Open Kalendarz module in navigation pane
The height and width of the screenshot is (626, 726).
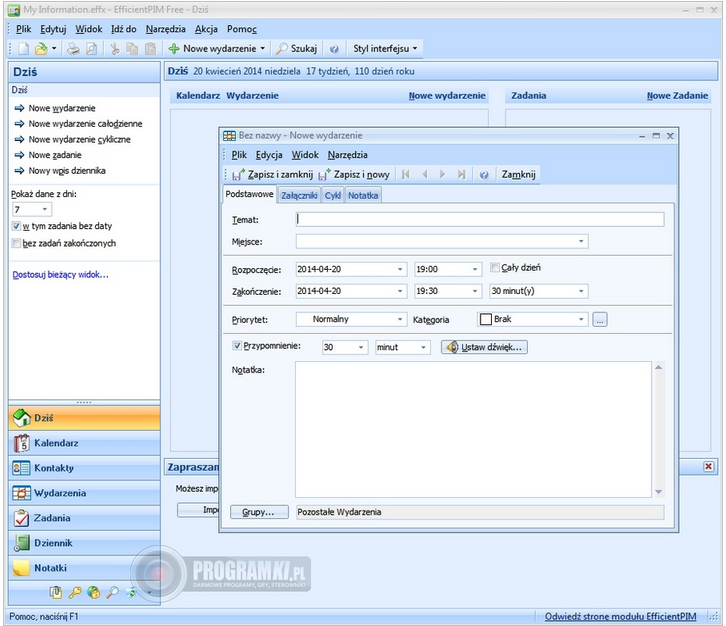pyautogui.click(x=84, y=443)
